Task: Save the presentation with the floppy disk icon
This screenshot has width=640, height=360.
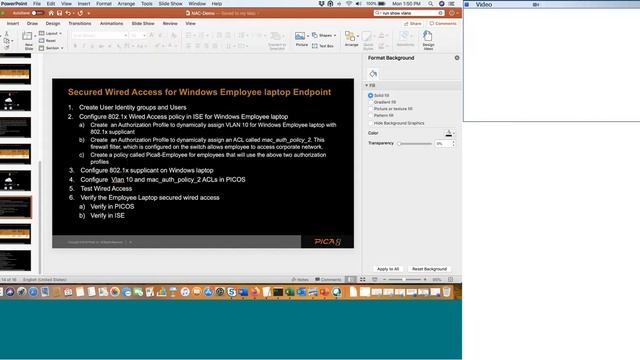Action: [x=60, y=13]
